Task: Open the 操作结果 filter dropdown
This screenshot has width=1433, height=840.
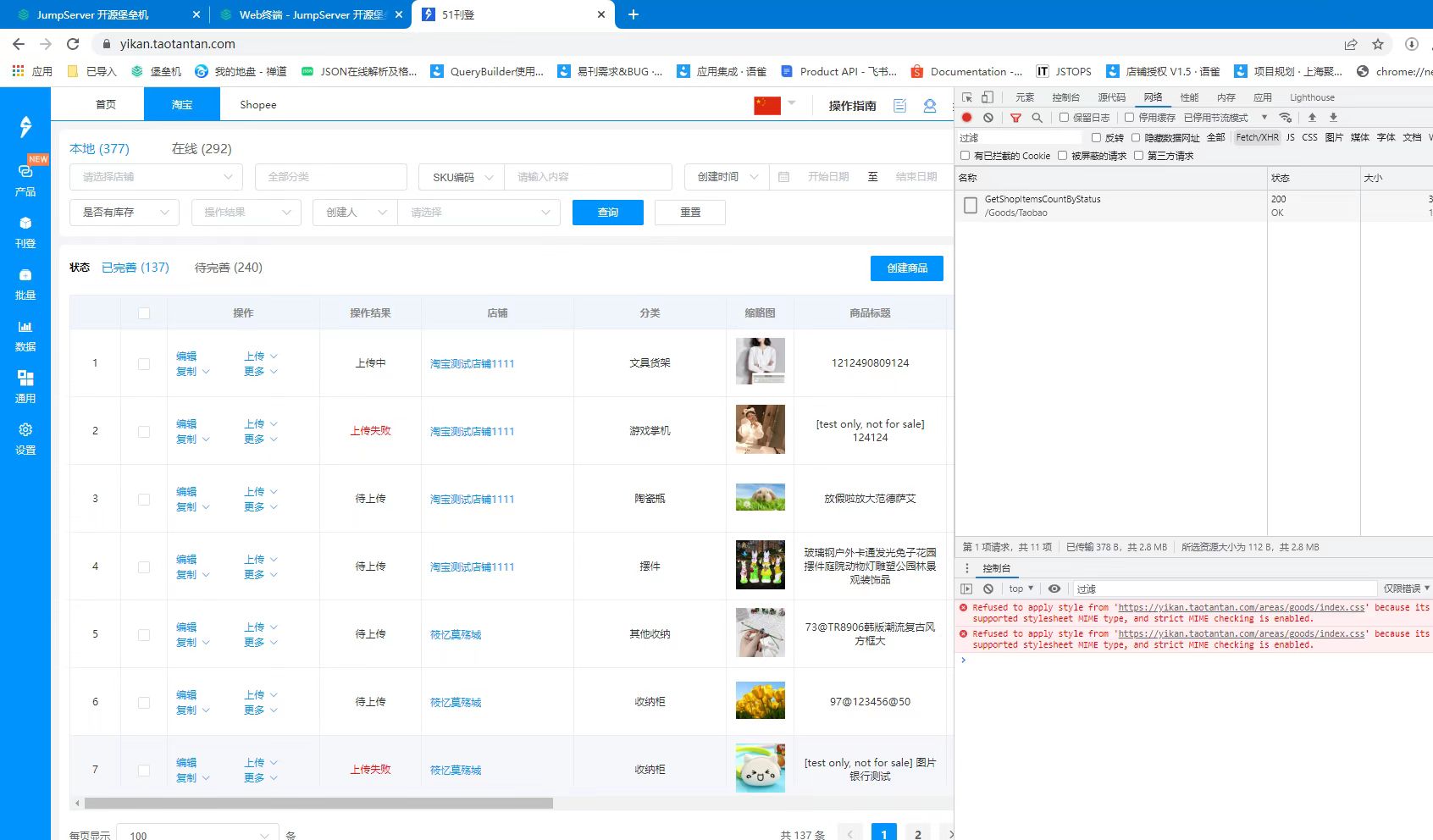Action: [246, 213]
